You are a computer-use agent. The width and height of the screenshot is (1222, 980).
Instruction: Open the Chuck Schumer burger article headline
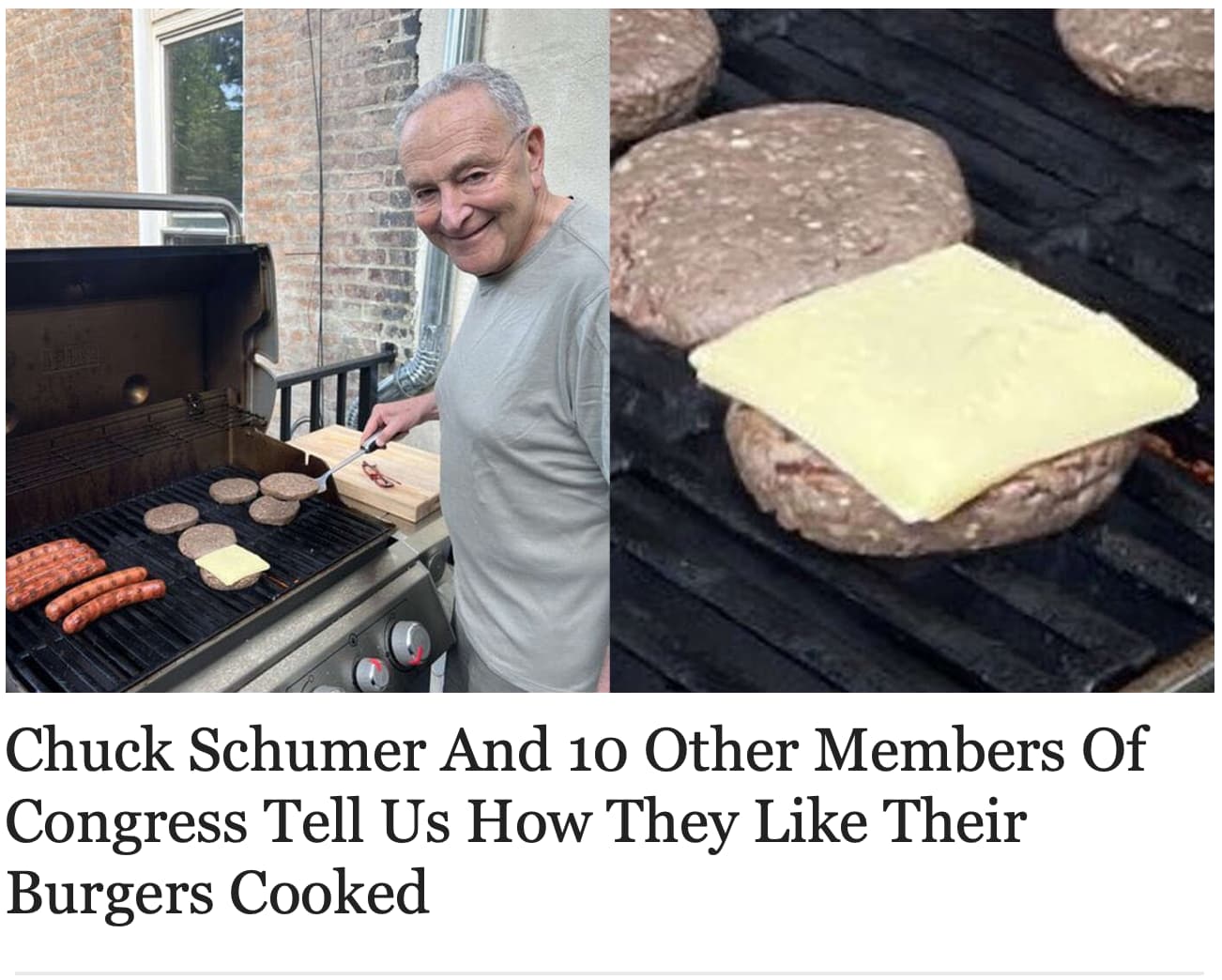click(576, 821)
